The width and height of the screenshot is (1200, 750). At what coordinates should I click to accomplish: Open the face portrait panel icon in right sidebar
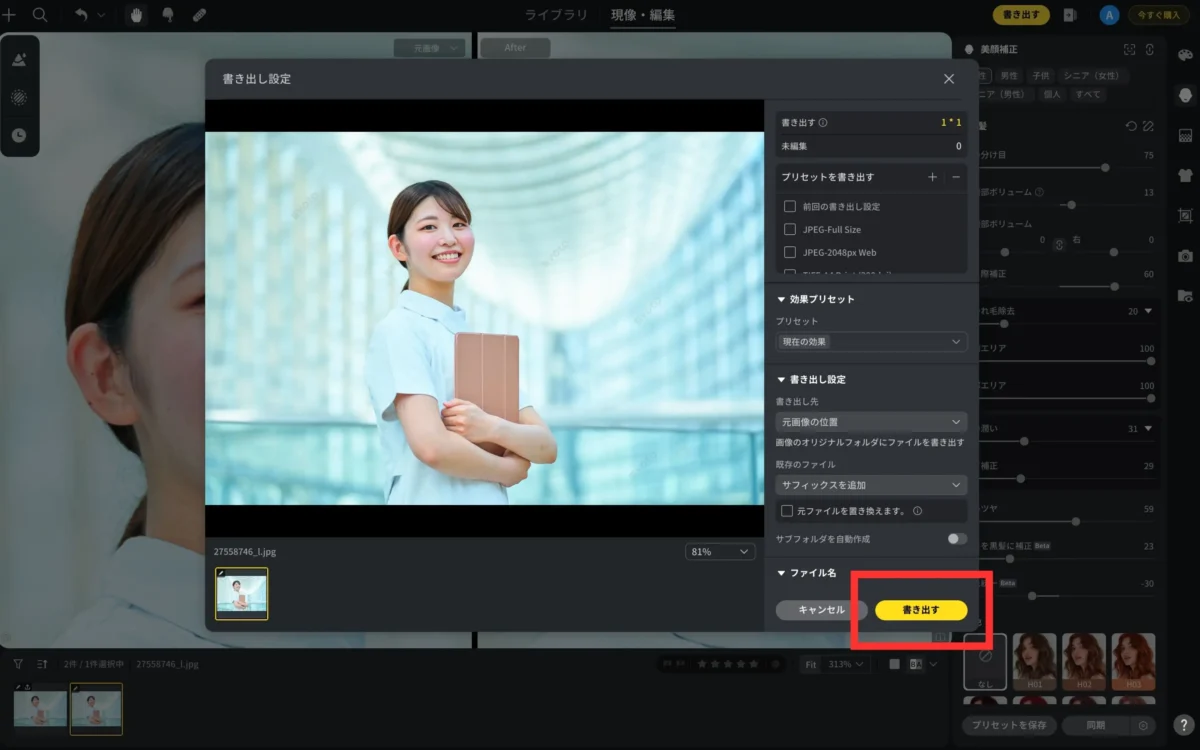pyautogui.click(x=1186, y=95)
